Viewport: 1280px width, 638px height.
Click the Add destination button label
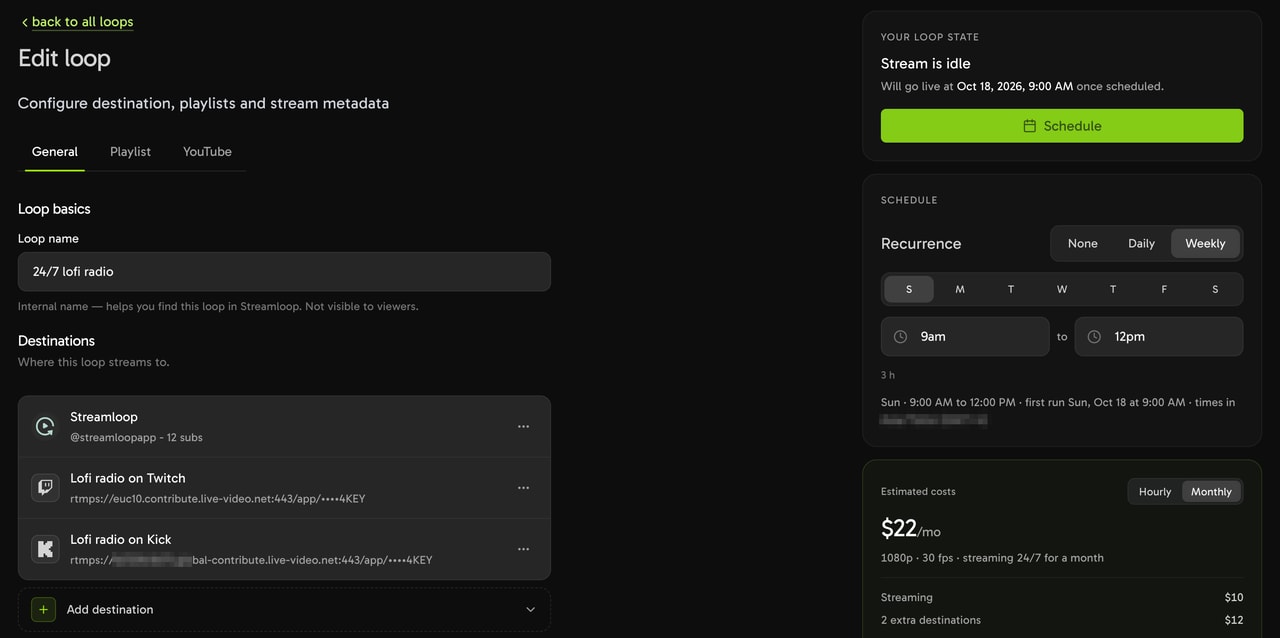110,609
